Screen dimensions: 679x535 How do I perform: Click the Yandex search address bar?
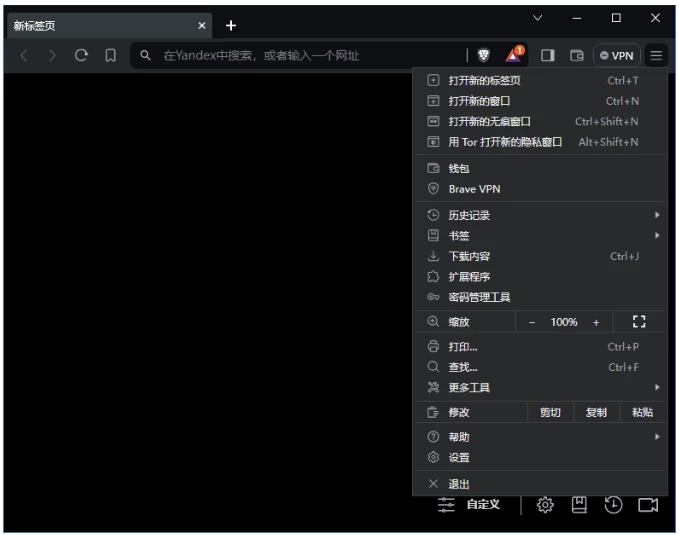[300, 56]
